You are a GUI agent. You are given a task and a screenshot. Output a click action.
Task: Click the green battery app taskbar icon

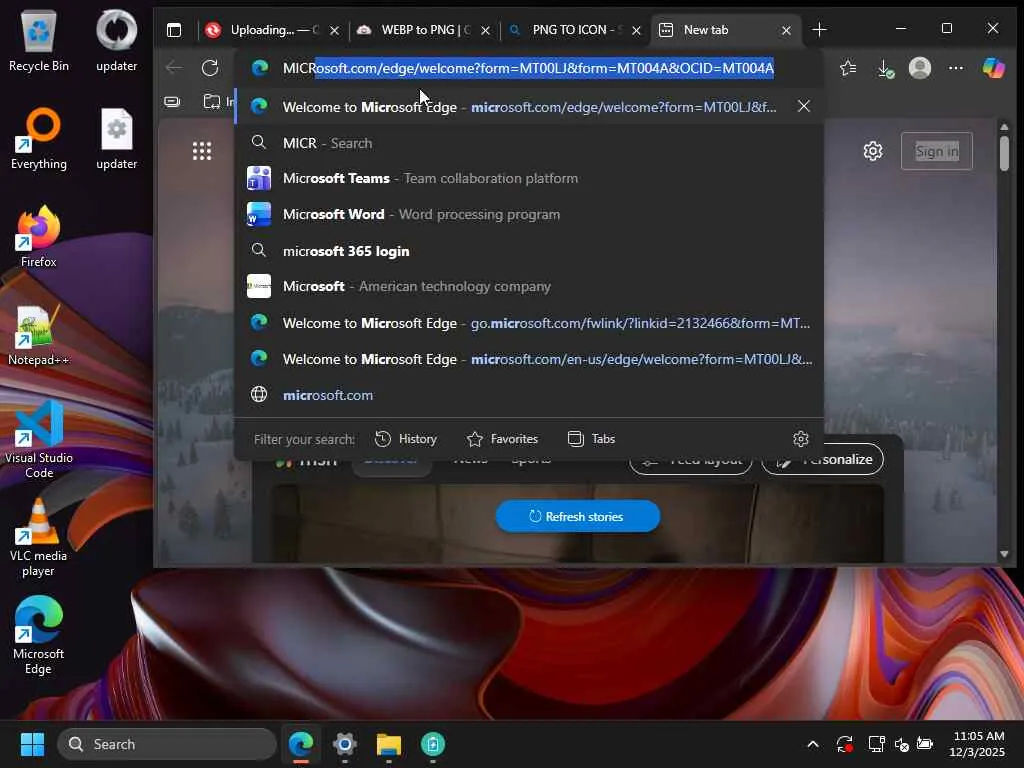(432, 744)
